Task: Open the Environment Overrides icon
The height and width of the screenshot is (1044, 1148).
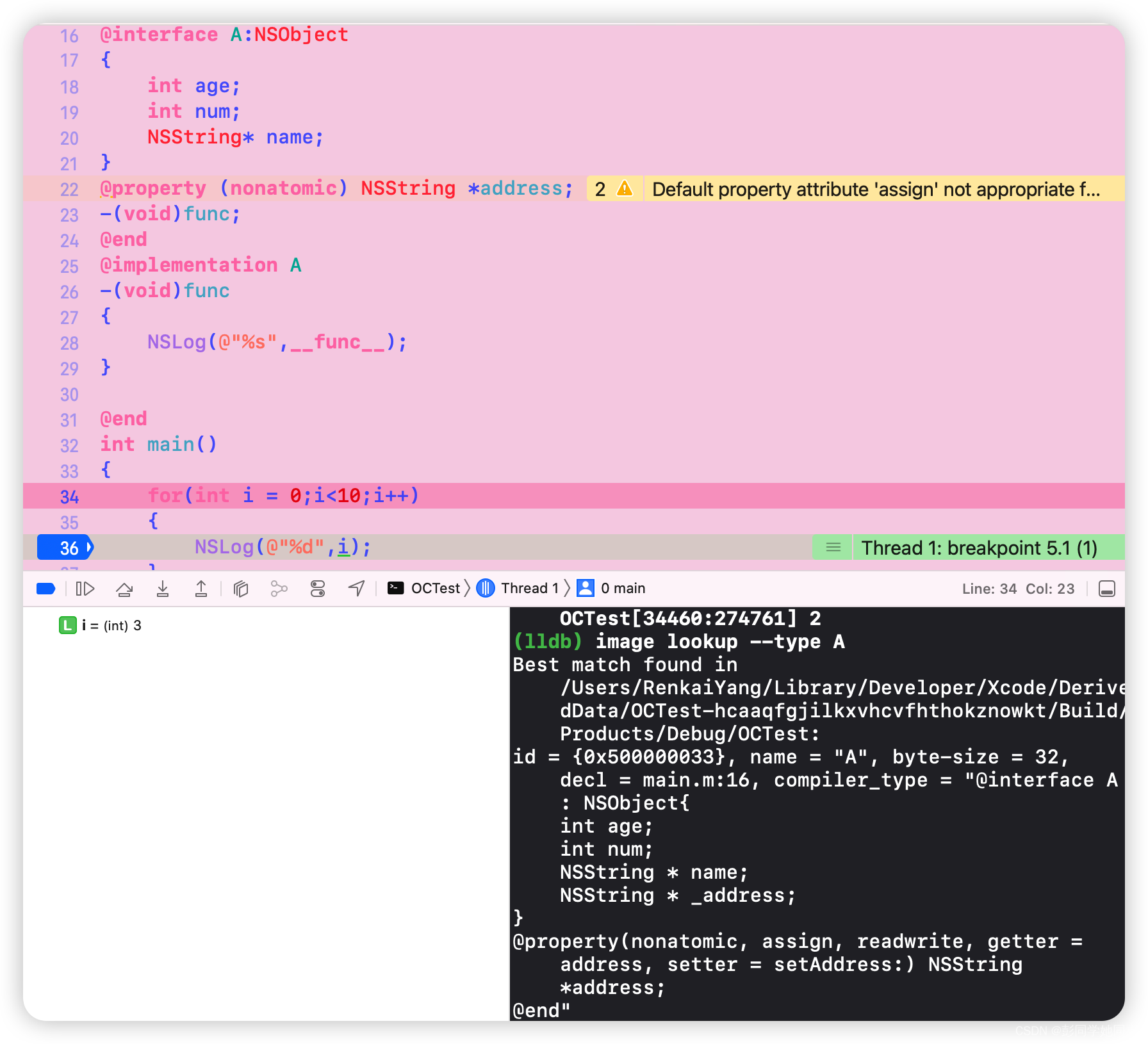Action: [x=318, y=589]
